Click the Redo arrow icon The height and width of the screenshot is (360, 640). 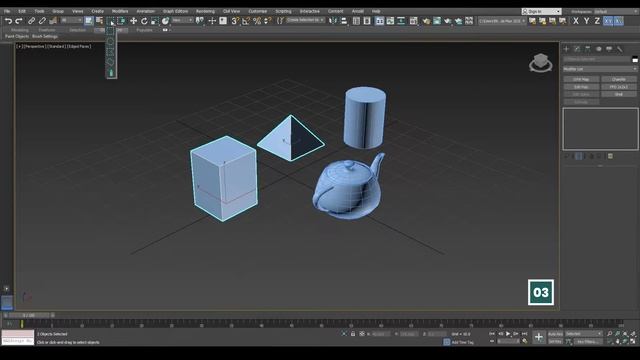tap(19, 21)
